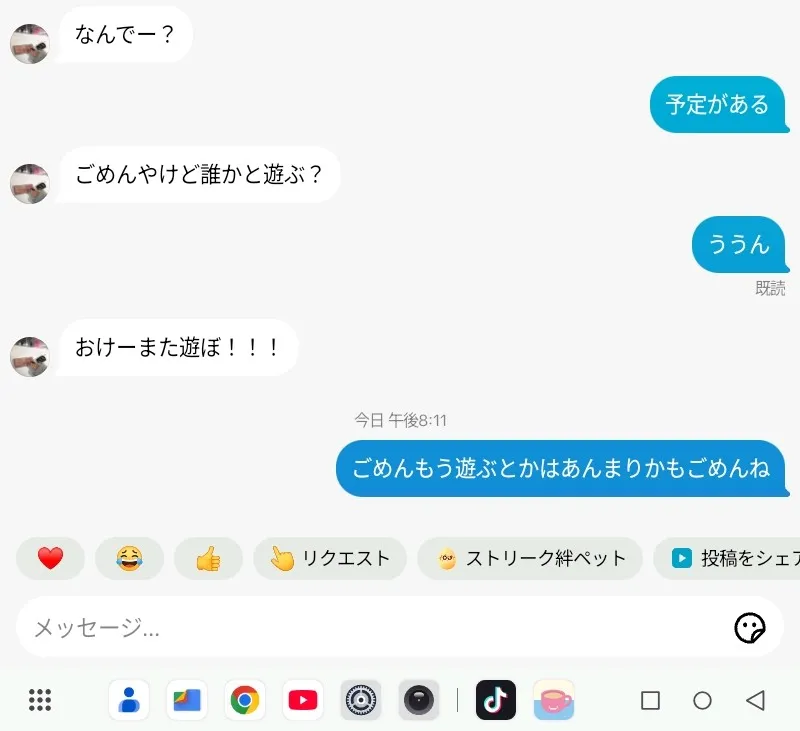Open the ストリーク絆ペット chip
Viewport: 800px width, 731px height.
pos(530,558)
